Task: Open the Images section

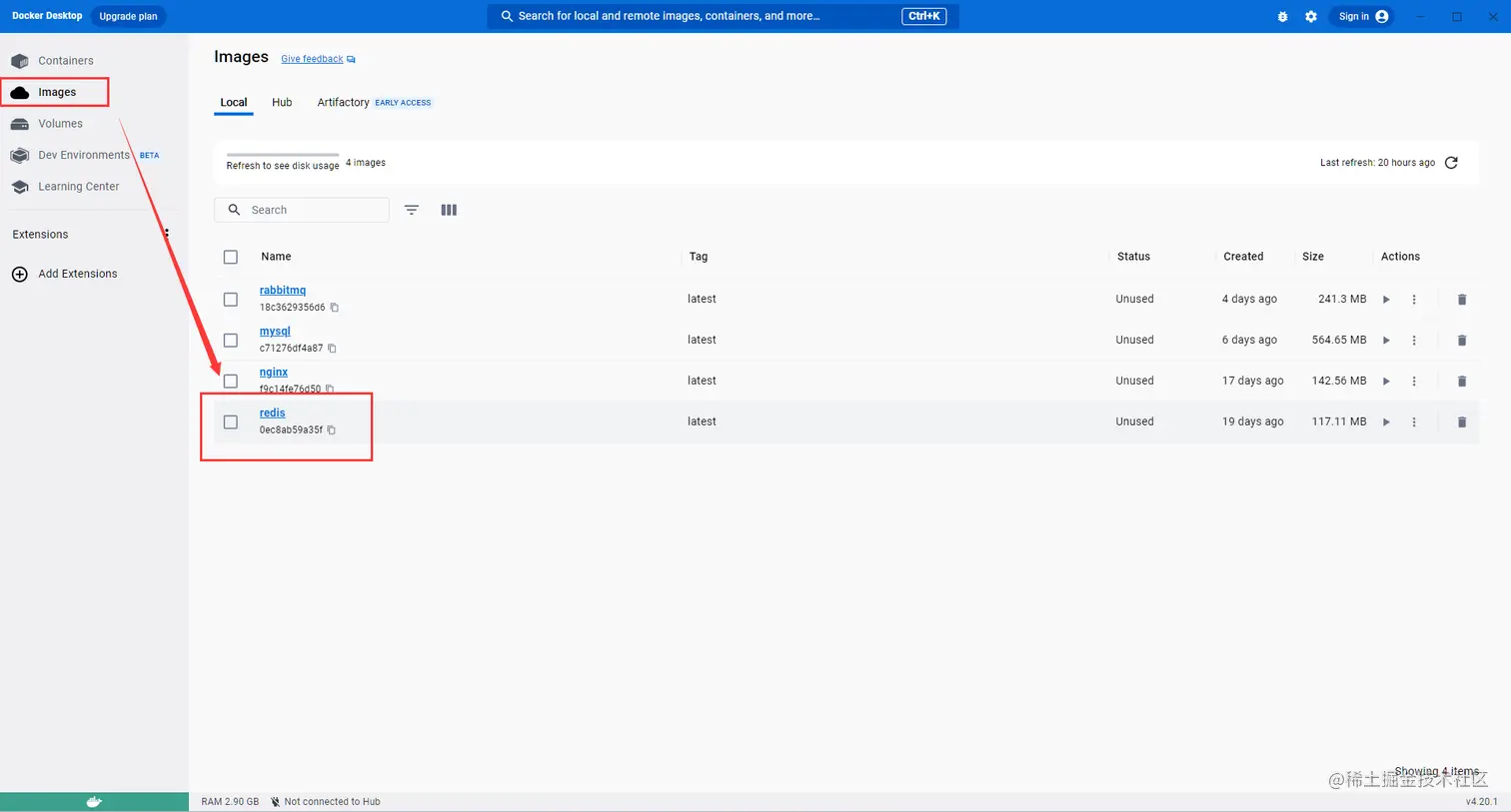Action: point(55,92)
